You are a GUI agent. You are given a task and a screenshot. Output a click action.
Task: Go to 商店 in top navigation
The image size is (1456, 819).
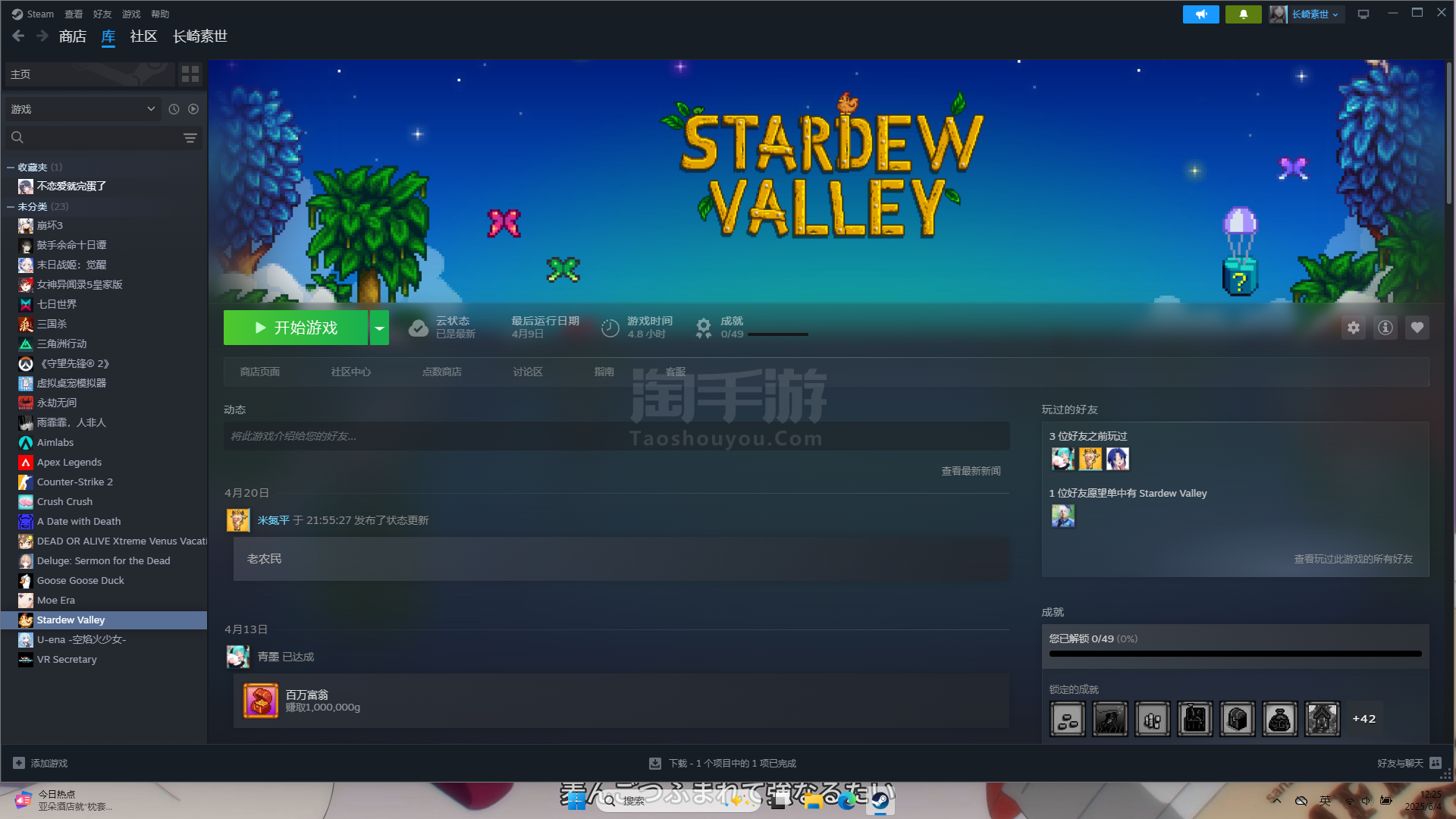click(x=73, y=36)
